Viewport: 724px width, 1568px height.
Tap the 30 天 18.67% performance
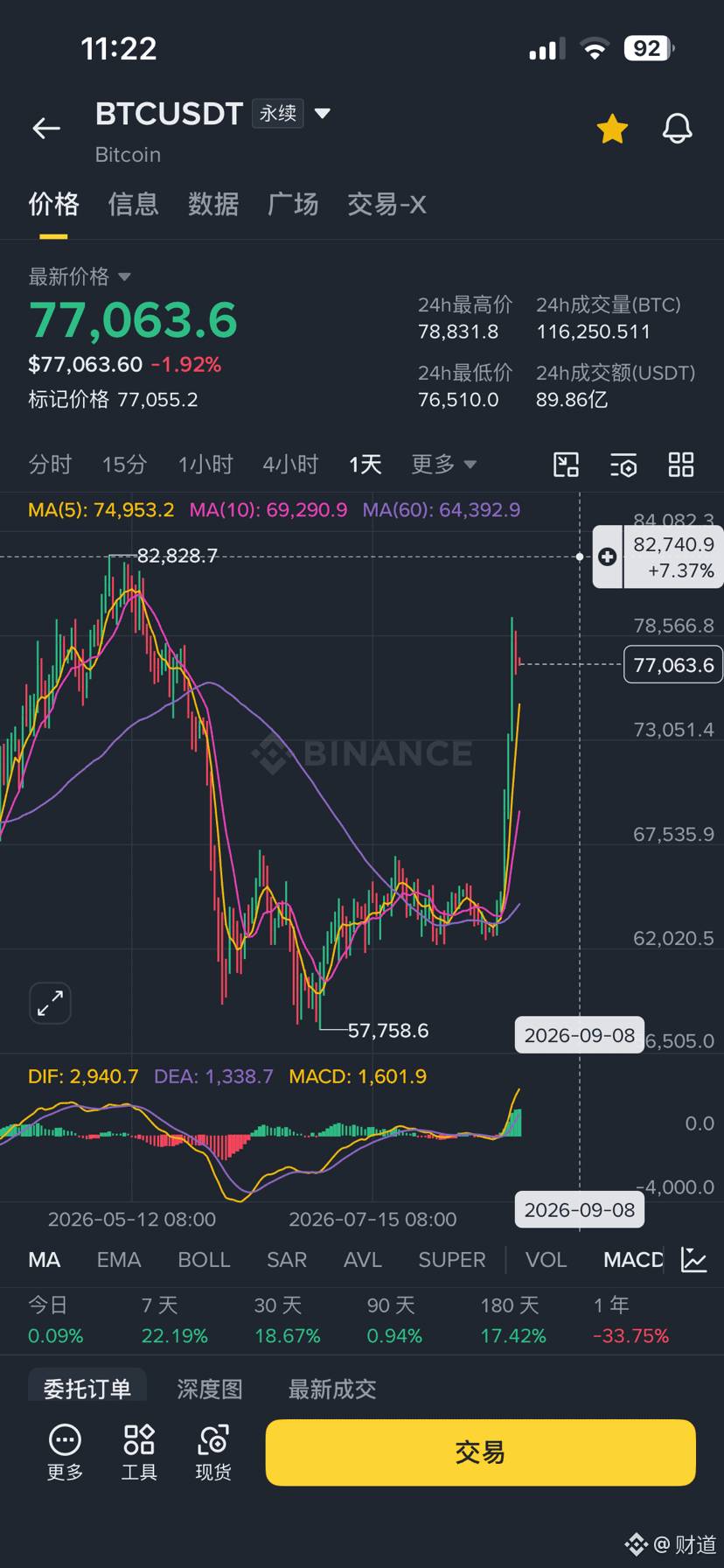pos(288,1320)
